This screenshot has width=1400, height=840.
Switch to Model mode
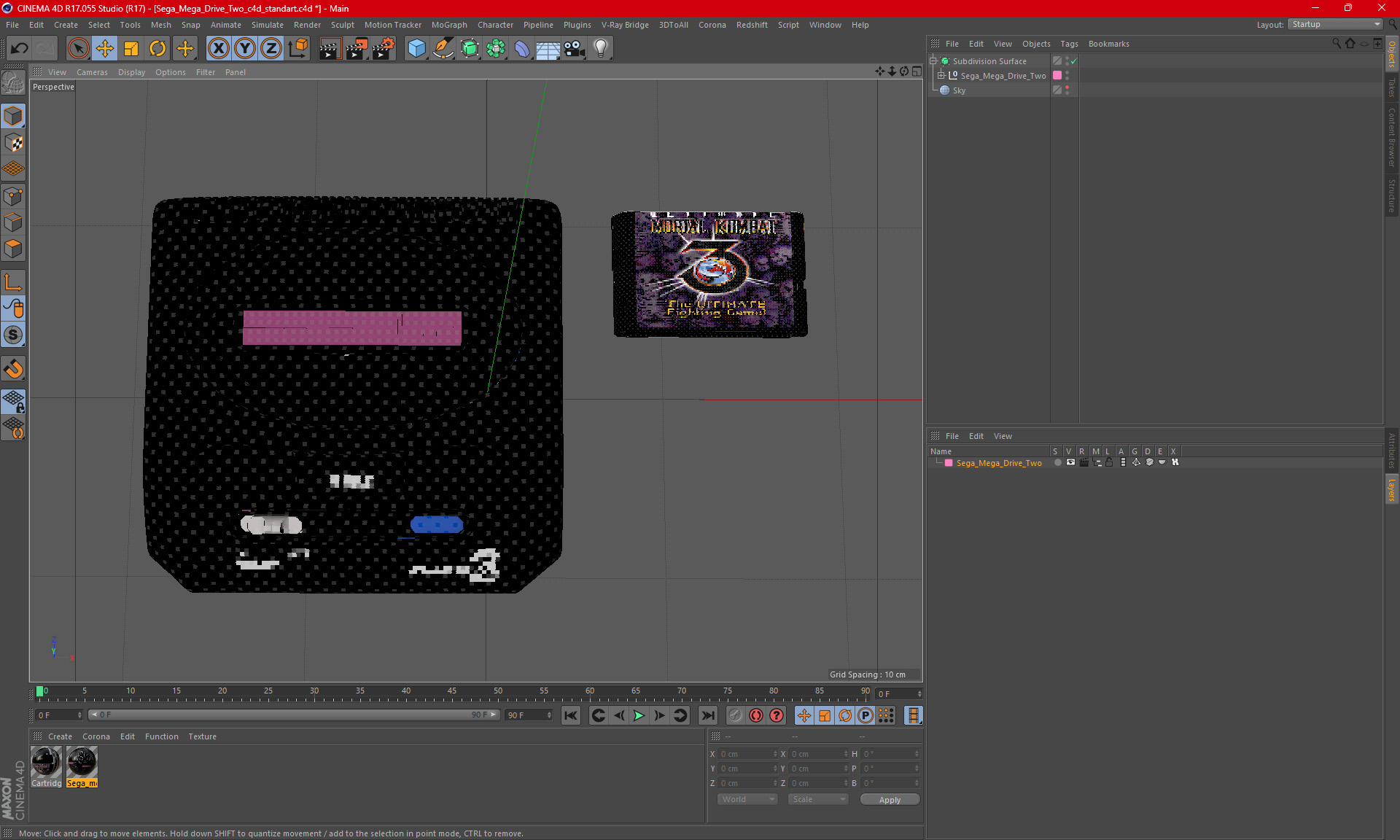(14, 117)
